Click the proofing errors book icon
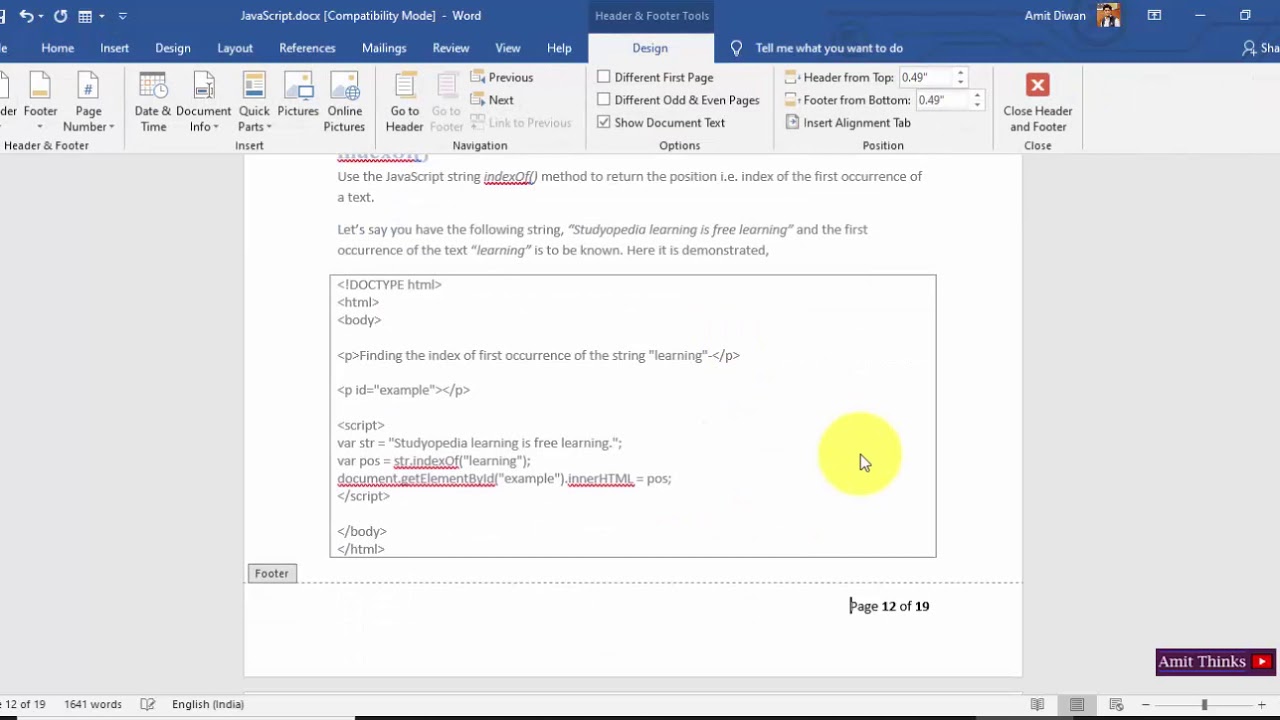The image size is (1280, 720). tap(148, 704)
